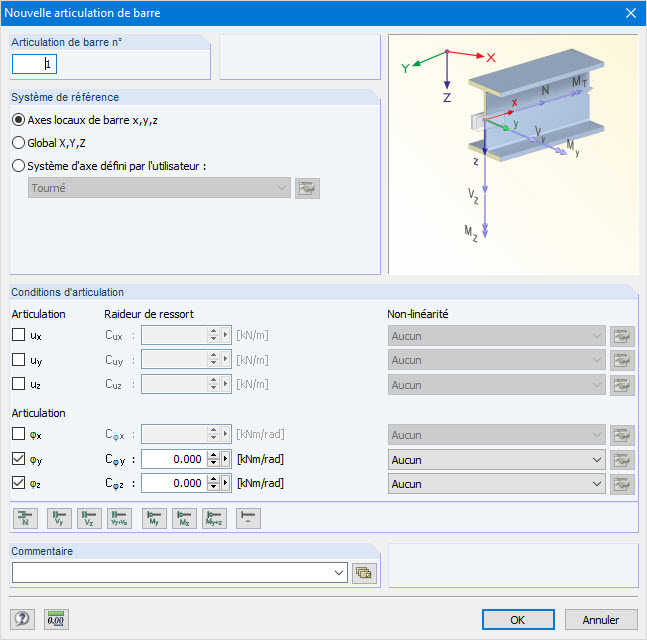
Task: Enable the ux articulation checkbox
Action: [x=18, y=334]
